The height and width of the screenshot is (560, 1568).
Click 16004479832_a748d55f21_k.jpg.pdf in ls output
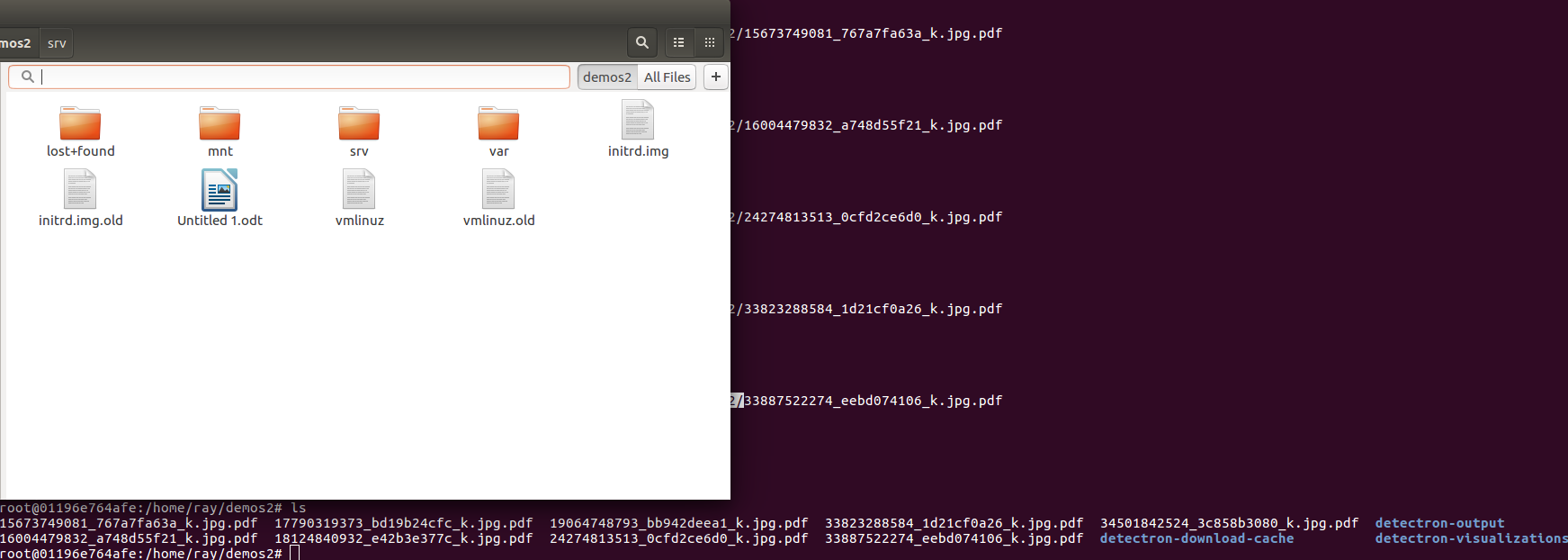129,538
